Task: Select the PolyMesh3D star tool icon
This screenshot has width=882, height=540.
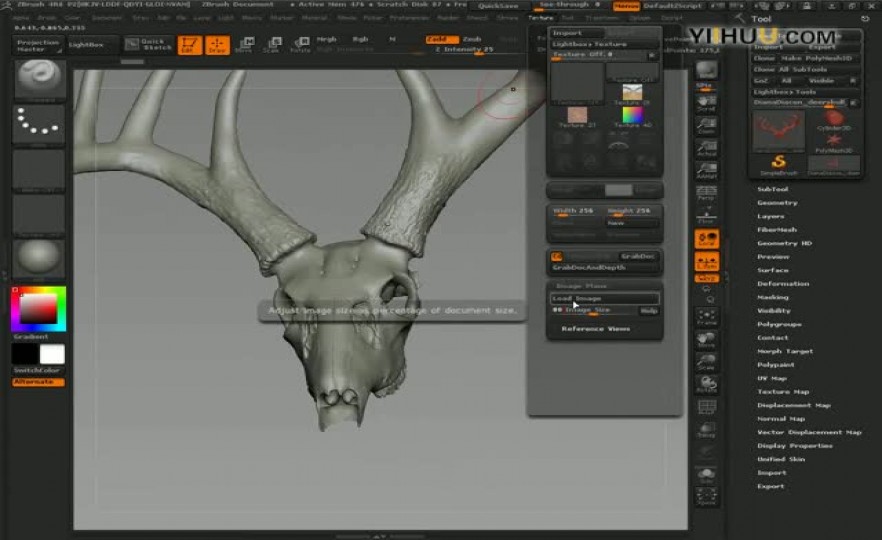Action: (834, 142)
